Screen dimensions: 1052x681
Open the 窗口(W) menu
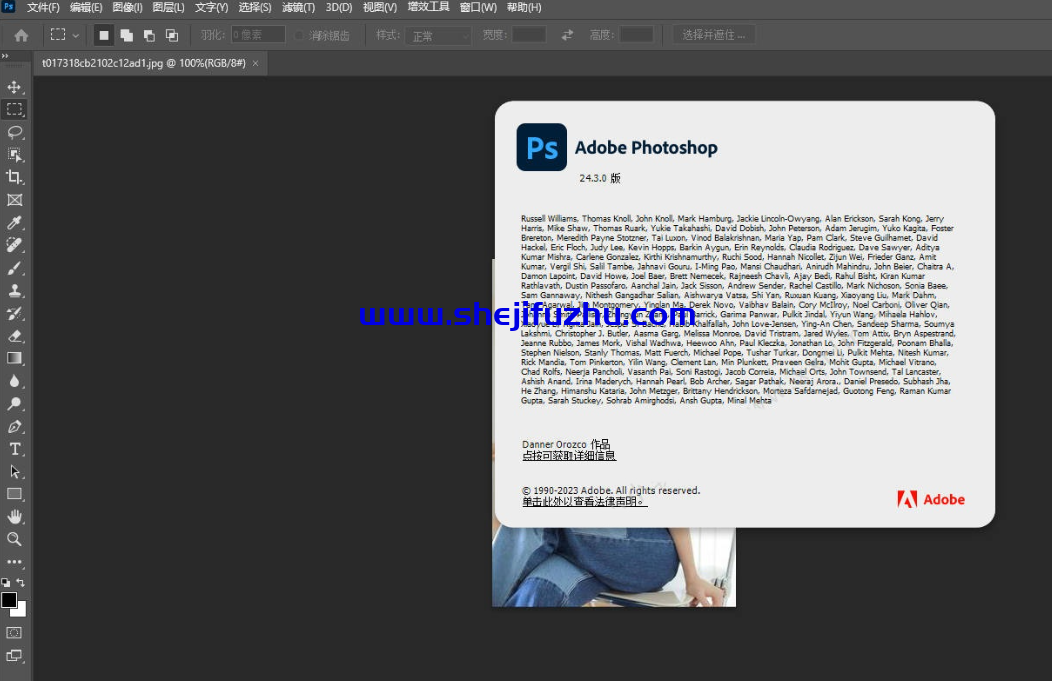point(478,7)
